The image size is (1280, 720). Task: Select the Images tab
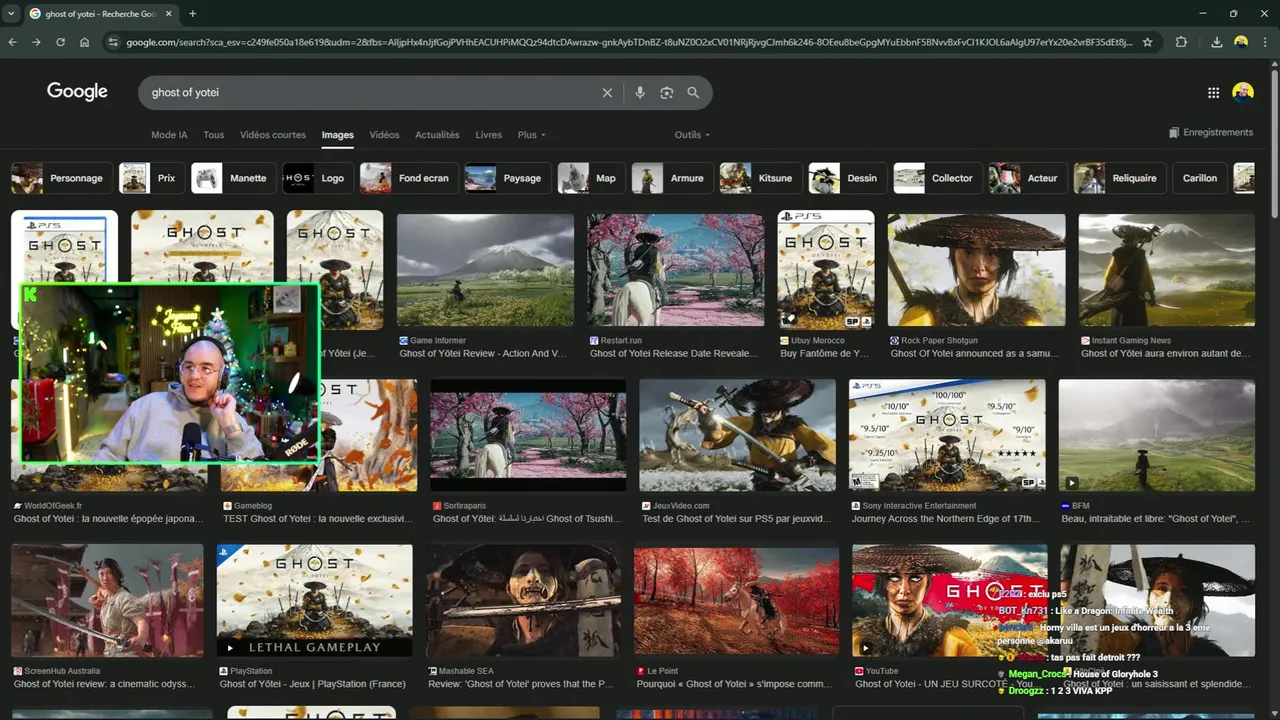pos(338,135)
